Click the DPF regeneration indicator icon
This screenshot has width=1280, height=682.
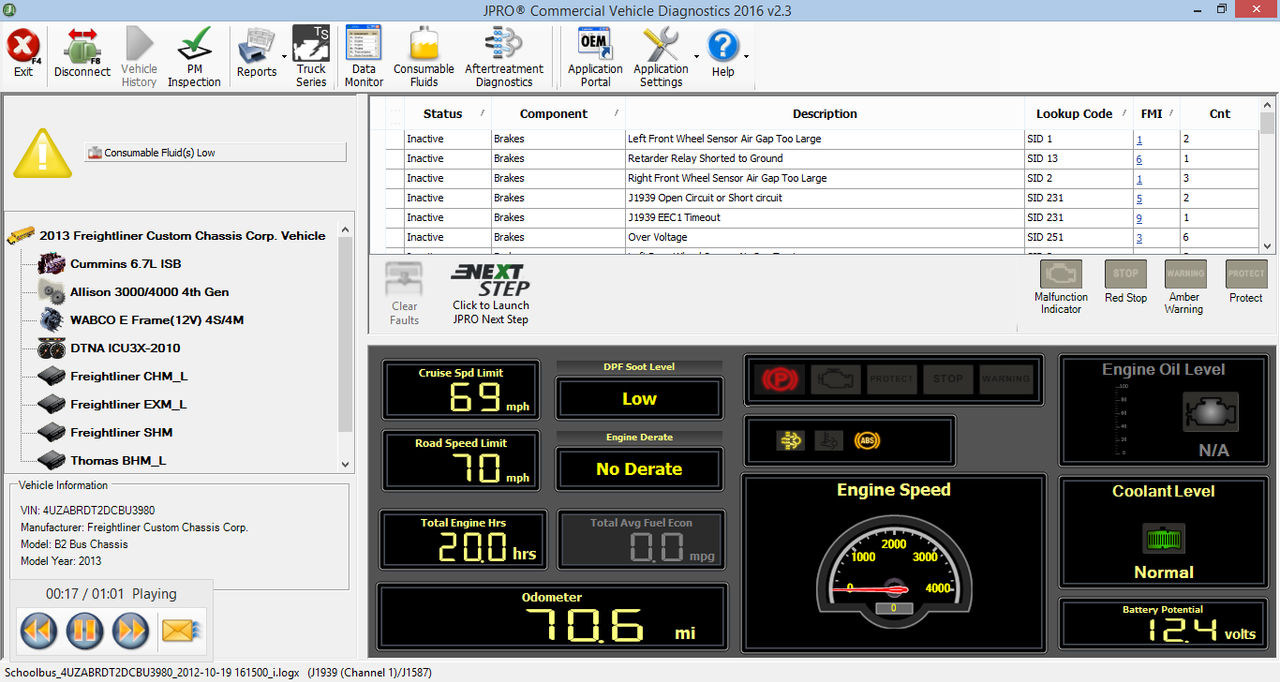[x=790, y=440]
